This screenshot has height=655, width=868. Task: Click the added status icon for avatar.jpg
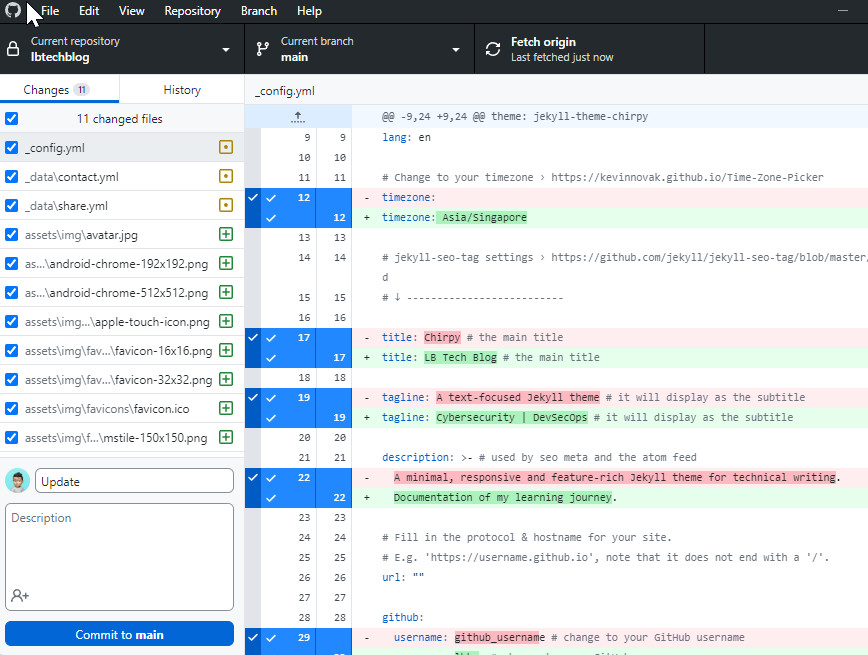pos(226,235)
